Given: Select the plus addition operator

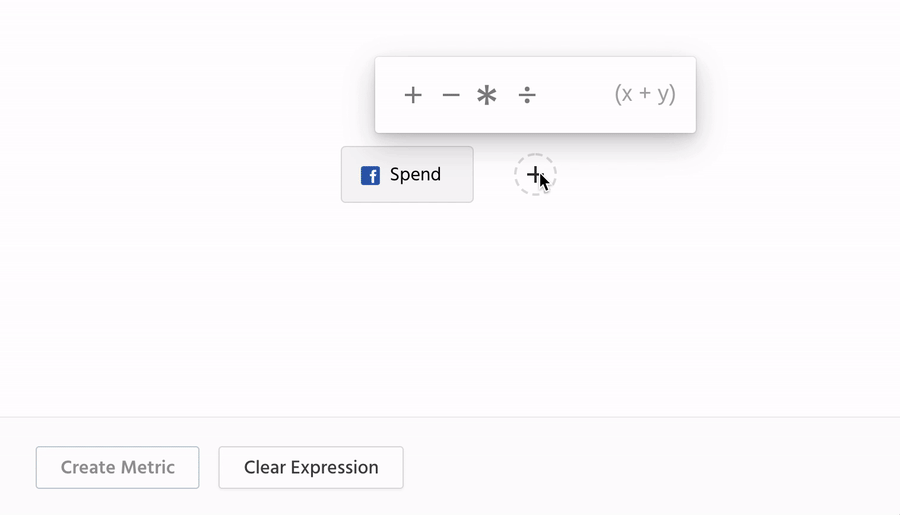Looking at the screenshot, I should (413, 95).
